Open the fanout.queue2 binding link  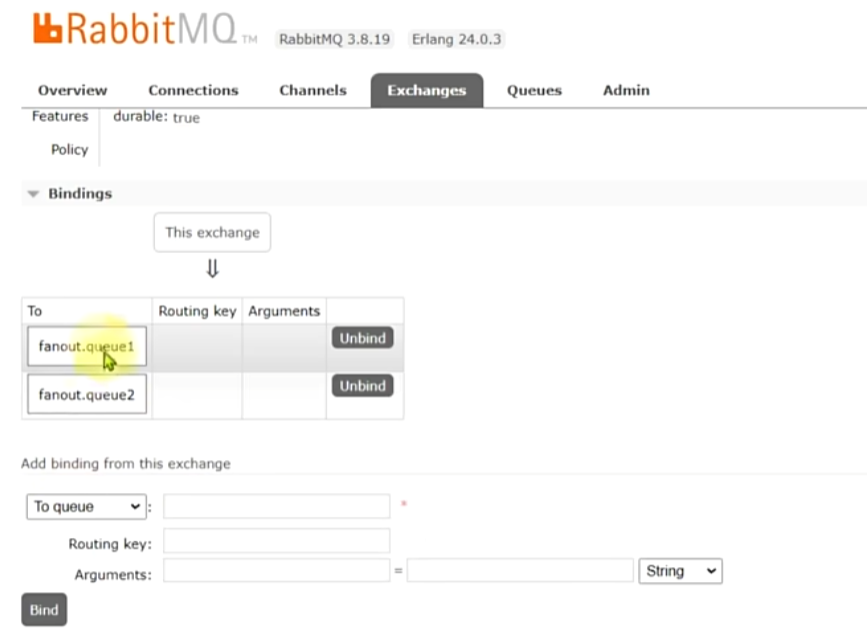[x=87, y=394]
